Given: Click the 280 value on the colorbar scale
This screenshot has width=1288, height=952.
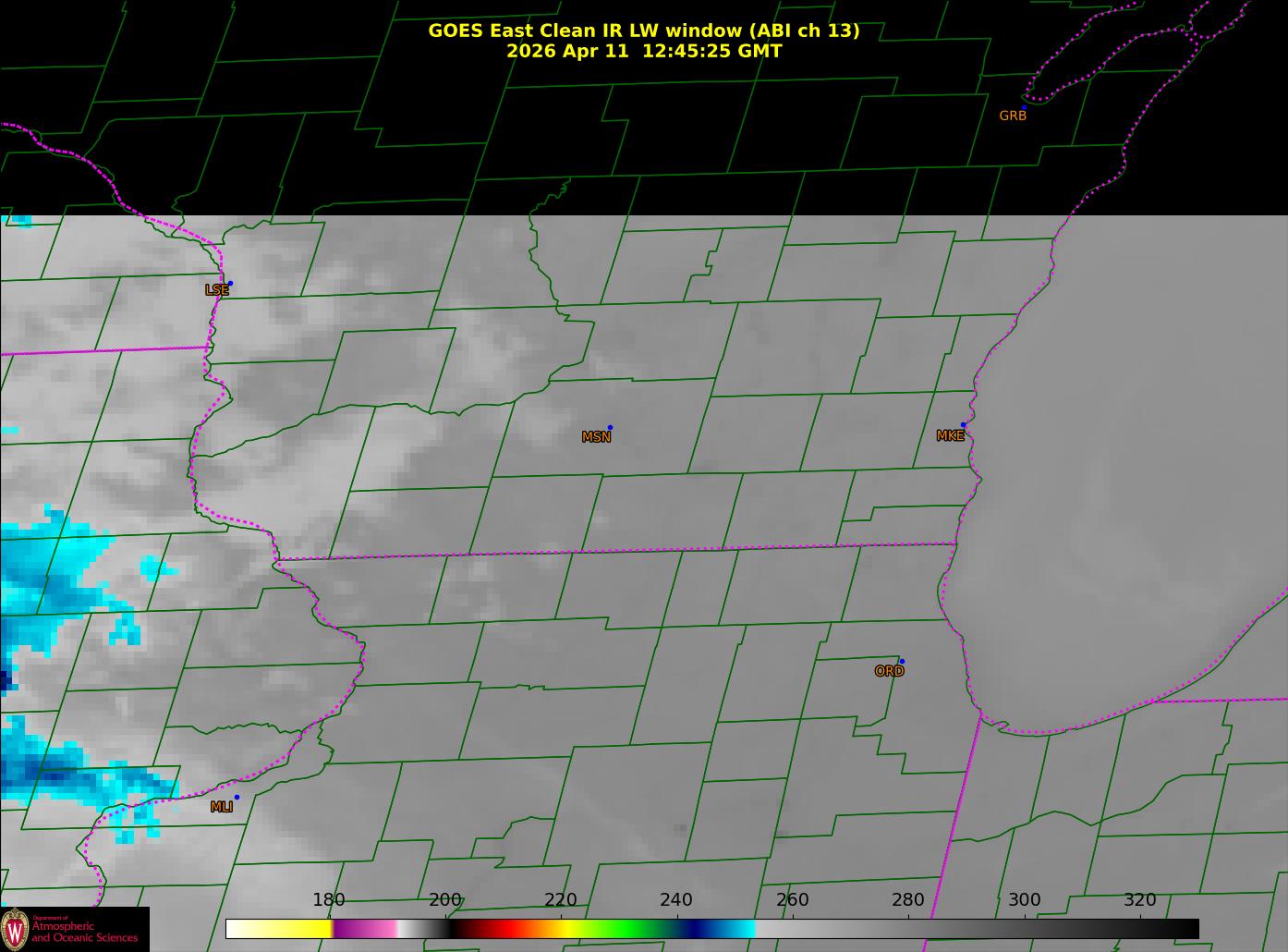Looking at the screenshot, I should pos(908,899).
